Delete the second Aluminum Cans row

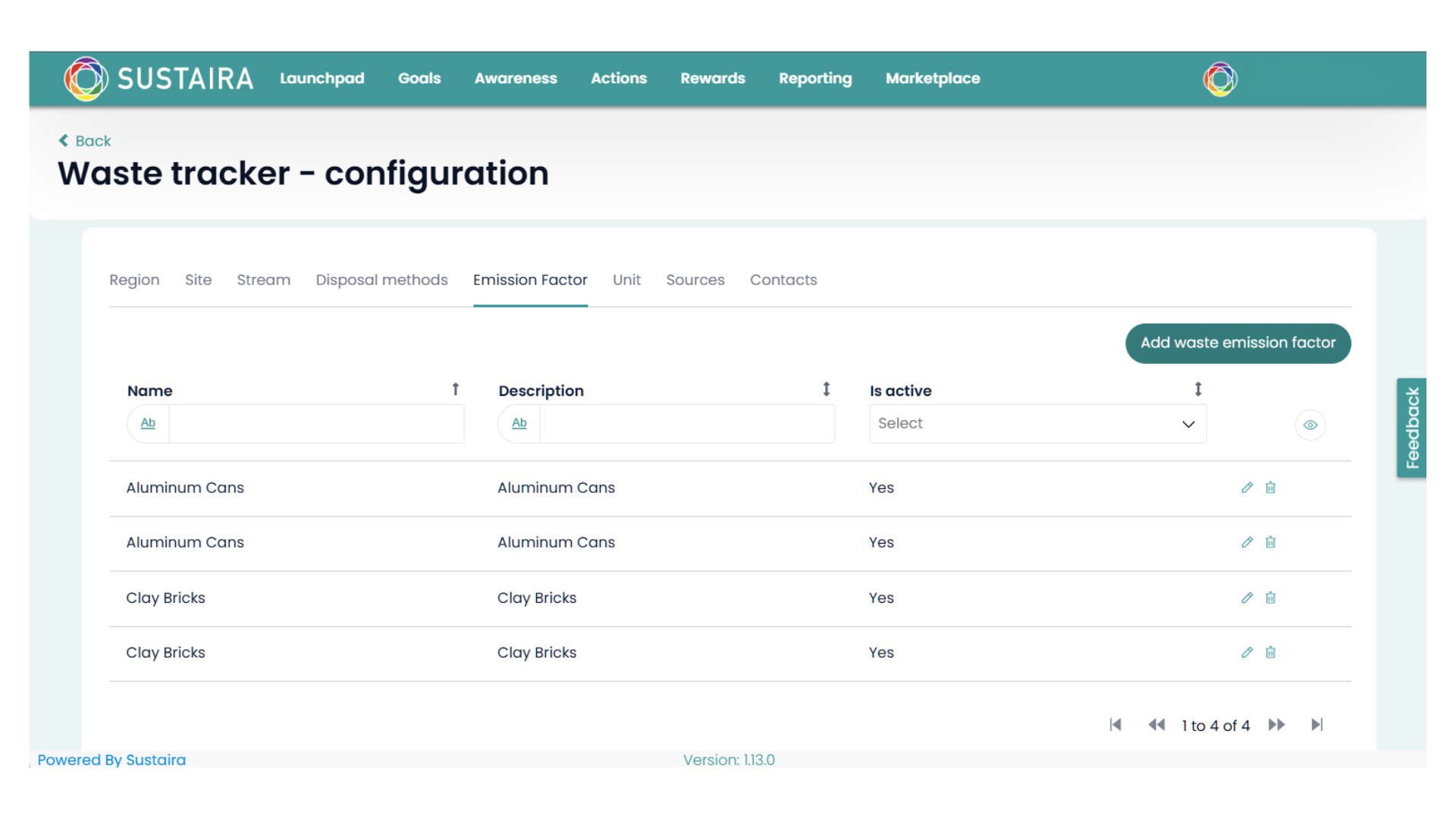1270,542
